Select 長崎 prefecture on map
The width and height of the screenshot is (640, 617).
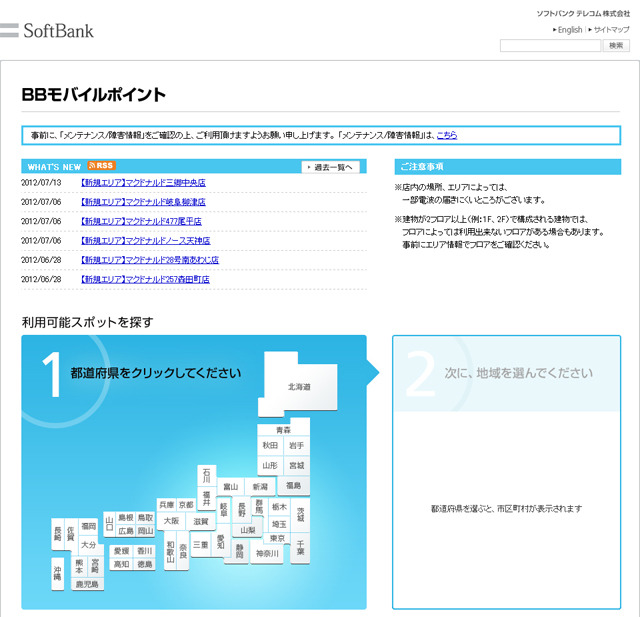[x=58, y=534]
